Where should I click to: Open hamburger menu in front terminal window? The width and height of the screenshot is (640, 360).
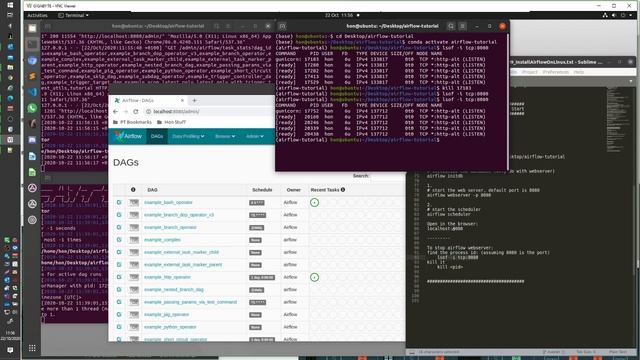coord(462,26)
